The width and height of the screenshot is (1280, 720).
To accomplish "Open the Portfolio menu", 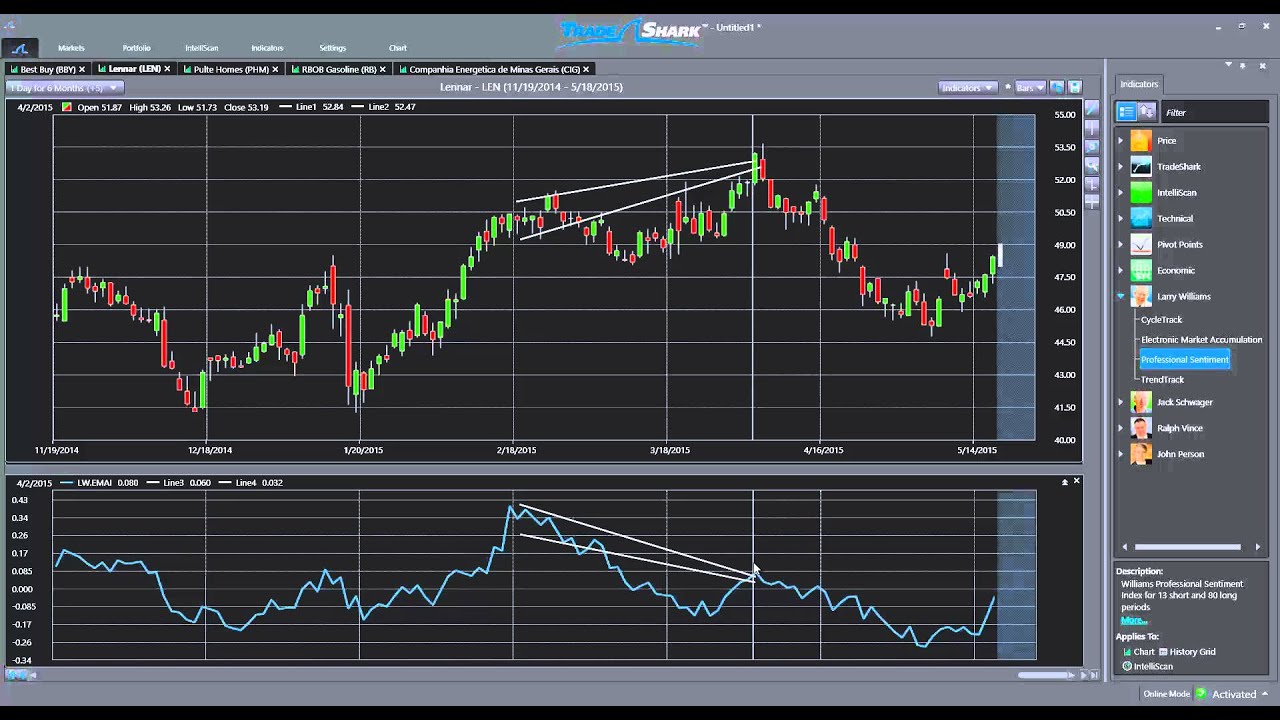I will point(137,48).
